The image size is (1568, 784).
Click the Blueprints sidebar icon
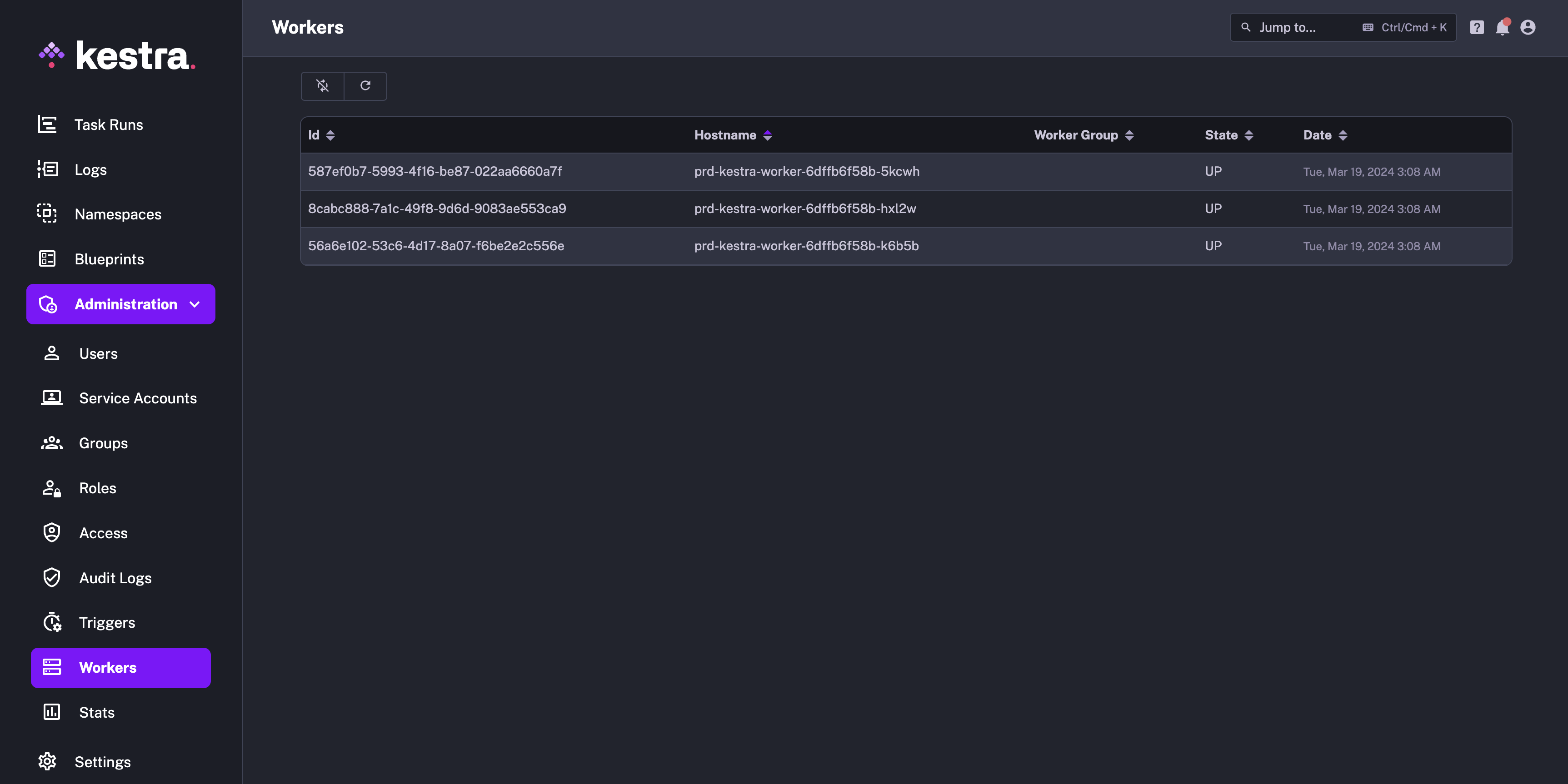pos(47,259)
